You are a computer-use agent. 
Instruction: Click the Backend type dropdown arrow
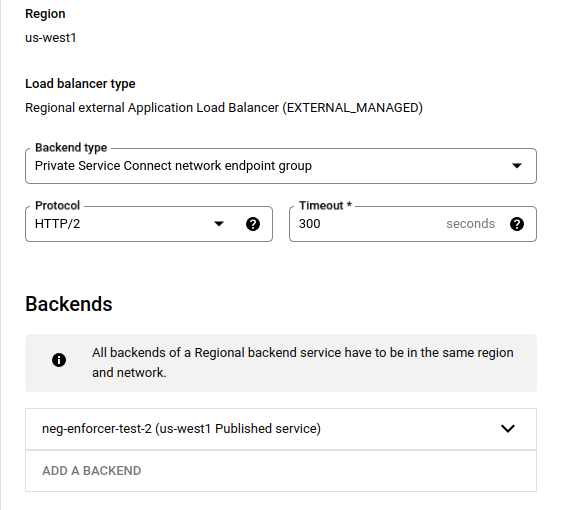[x=517, y=166]
